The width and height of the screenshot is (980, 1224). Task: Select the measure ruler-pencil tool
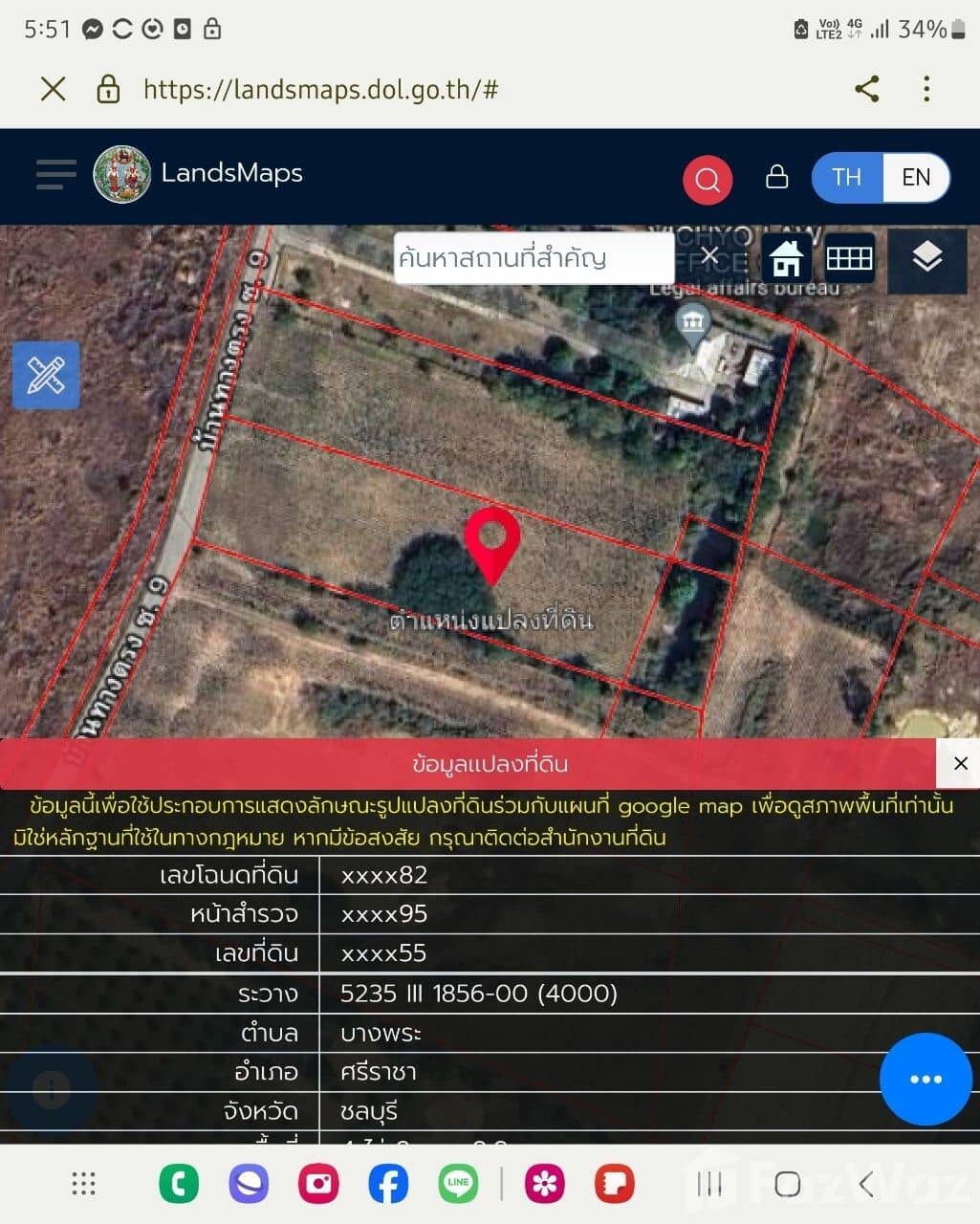pyautogui.click(x=46, y=376)
